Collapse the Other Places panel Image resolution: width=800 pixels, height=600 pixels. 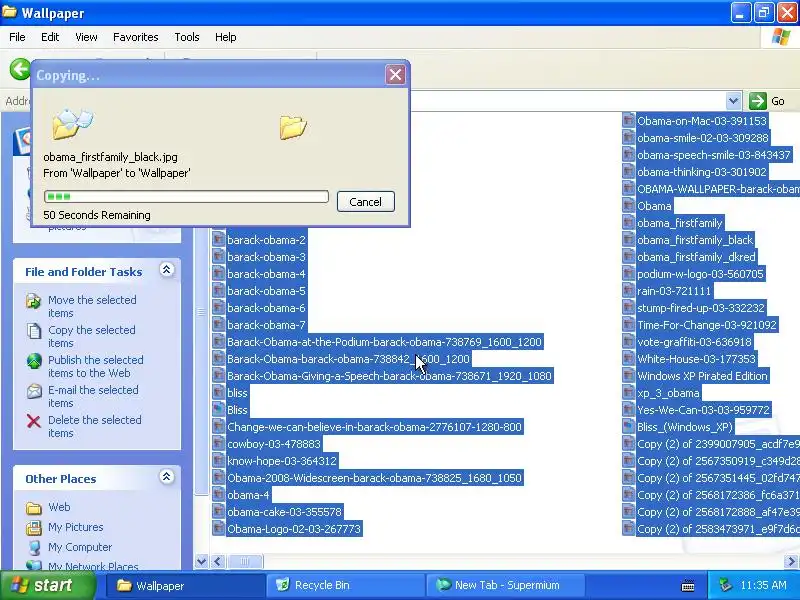tap(166, 477)
